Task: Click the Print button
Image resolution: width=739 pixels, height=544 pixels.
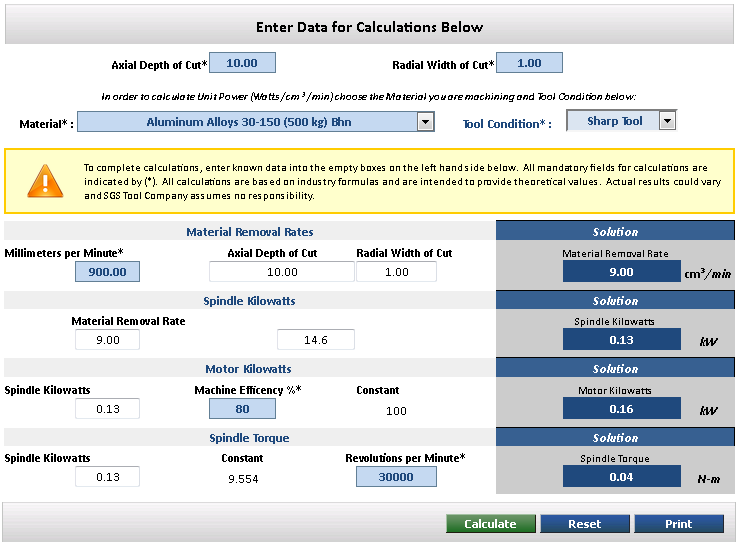Action: (x=678, y=524)
